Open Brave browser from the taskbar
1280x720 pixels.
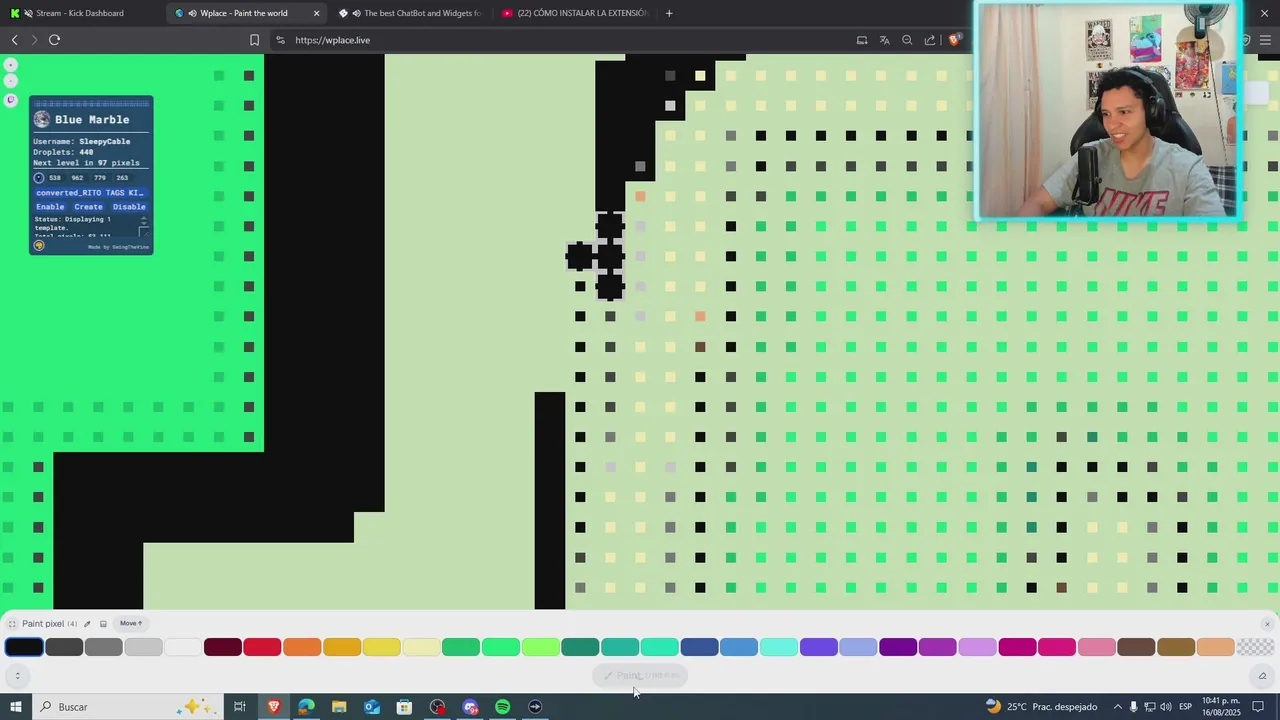point(273,707)
